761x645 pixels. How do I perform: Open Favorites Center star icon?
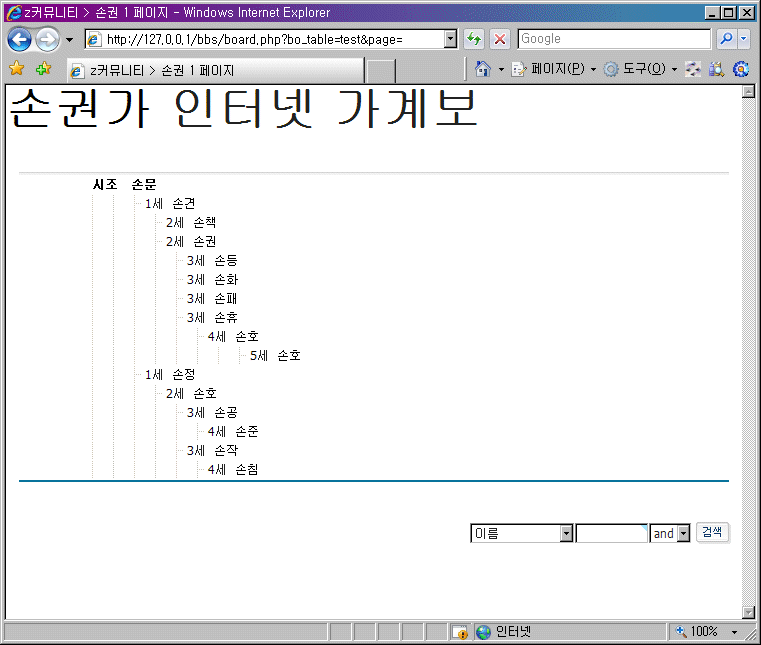(17, 69)
